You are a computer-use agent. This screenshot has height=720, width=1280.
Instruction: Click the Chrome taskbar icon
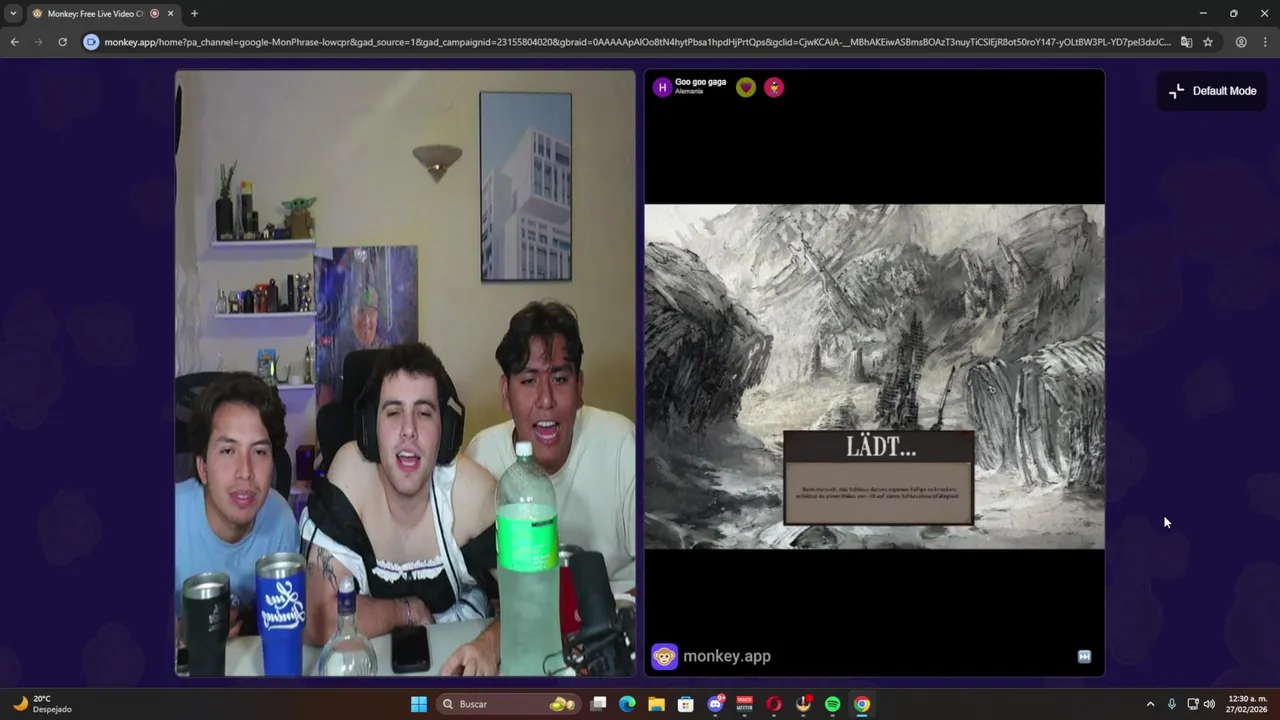pyautogui.click(x=861, y=704)
